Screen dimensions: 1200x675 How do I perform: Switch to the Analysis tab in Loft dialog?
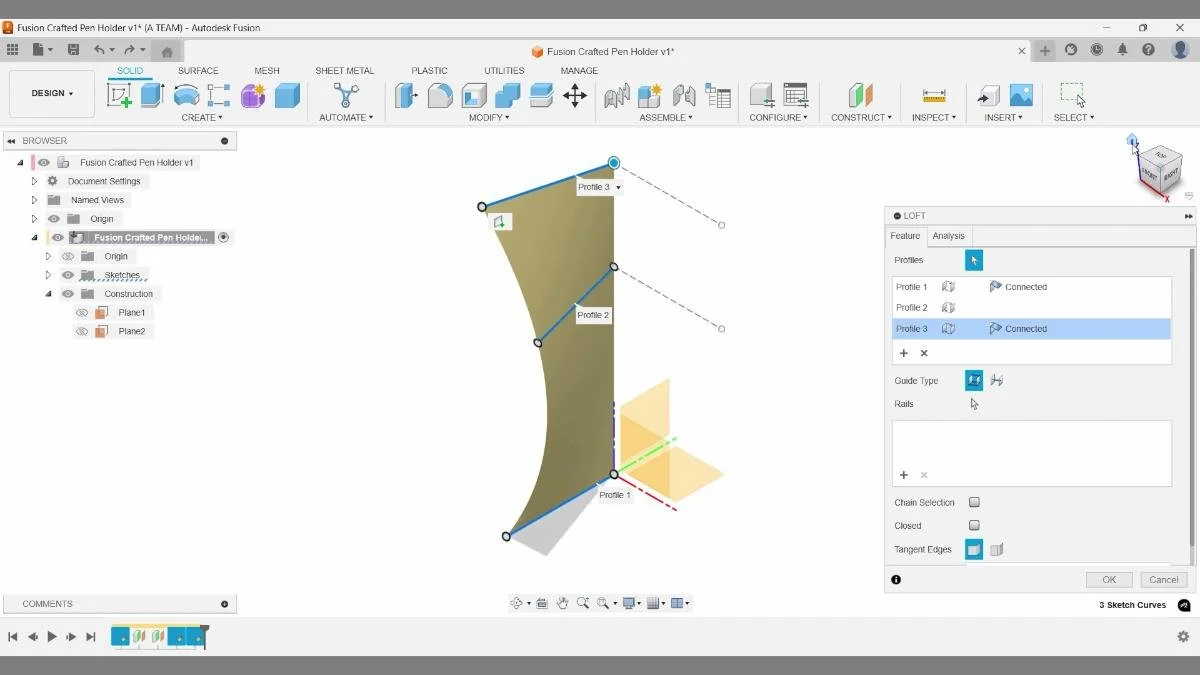948,235
